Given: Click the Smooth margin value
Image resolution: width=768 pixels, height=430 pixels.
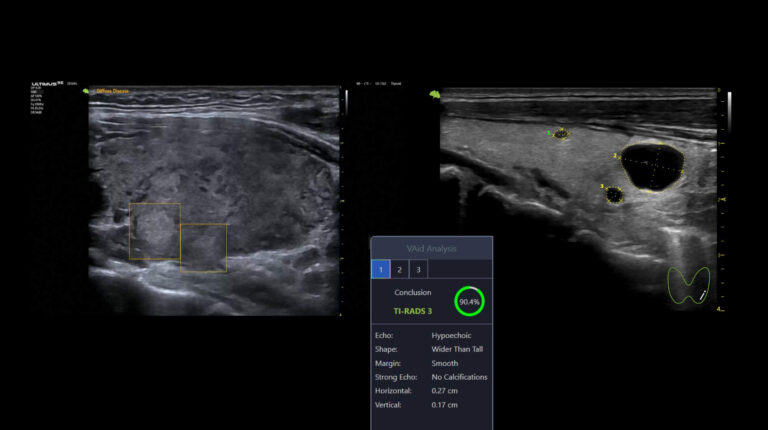Looking at the screenshot, I should [445, 363].
